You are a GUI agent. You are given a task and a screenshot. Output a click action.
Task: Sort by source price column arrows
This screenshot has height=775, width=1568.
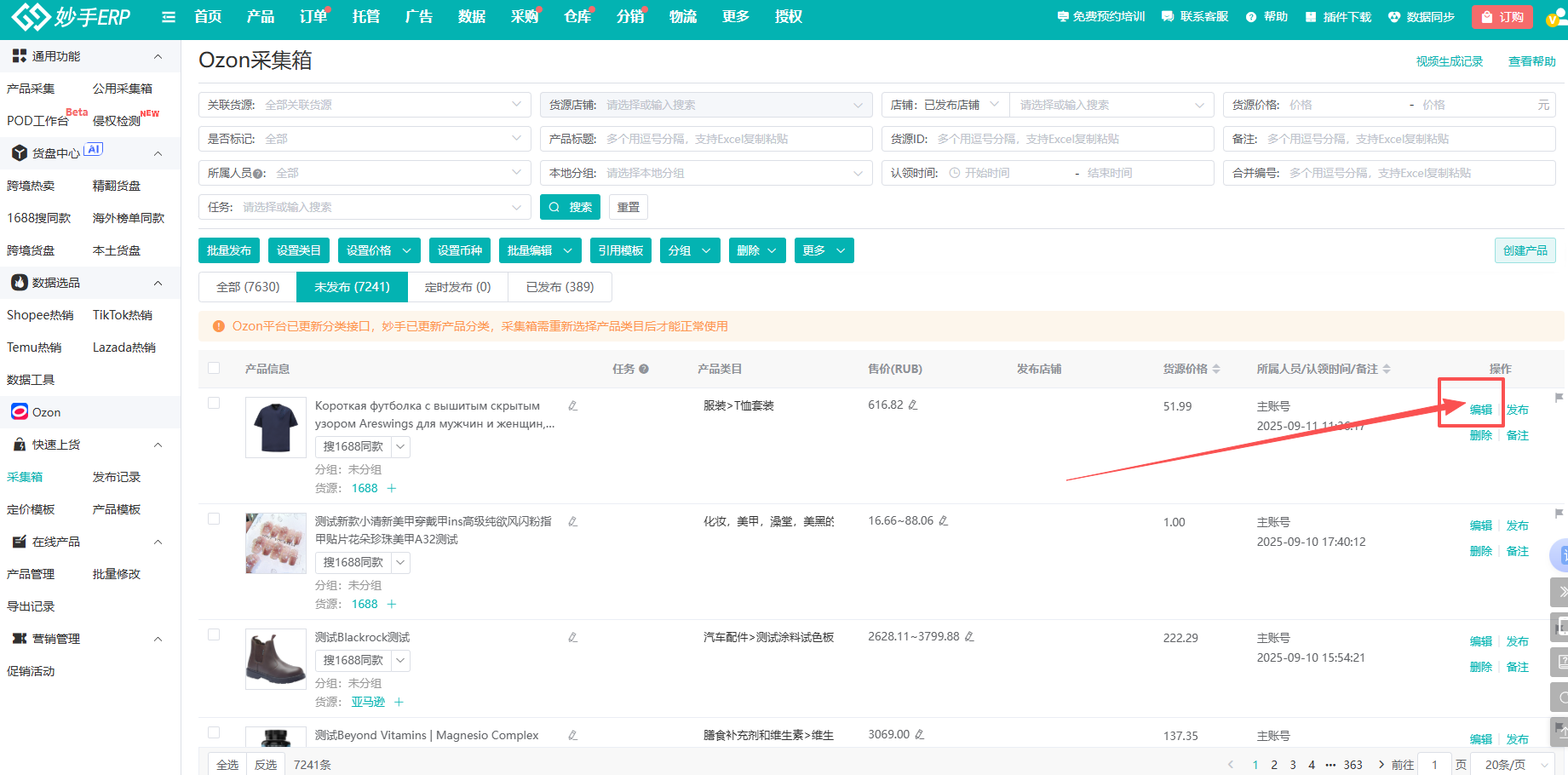click(x=1216, y=369)
